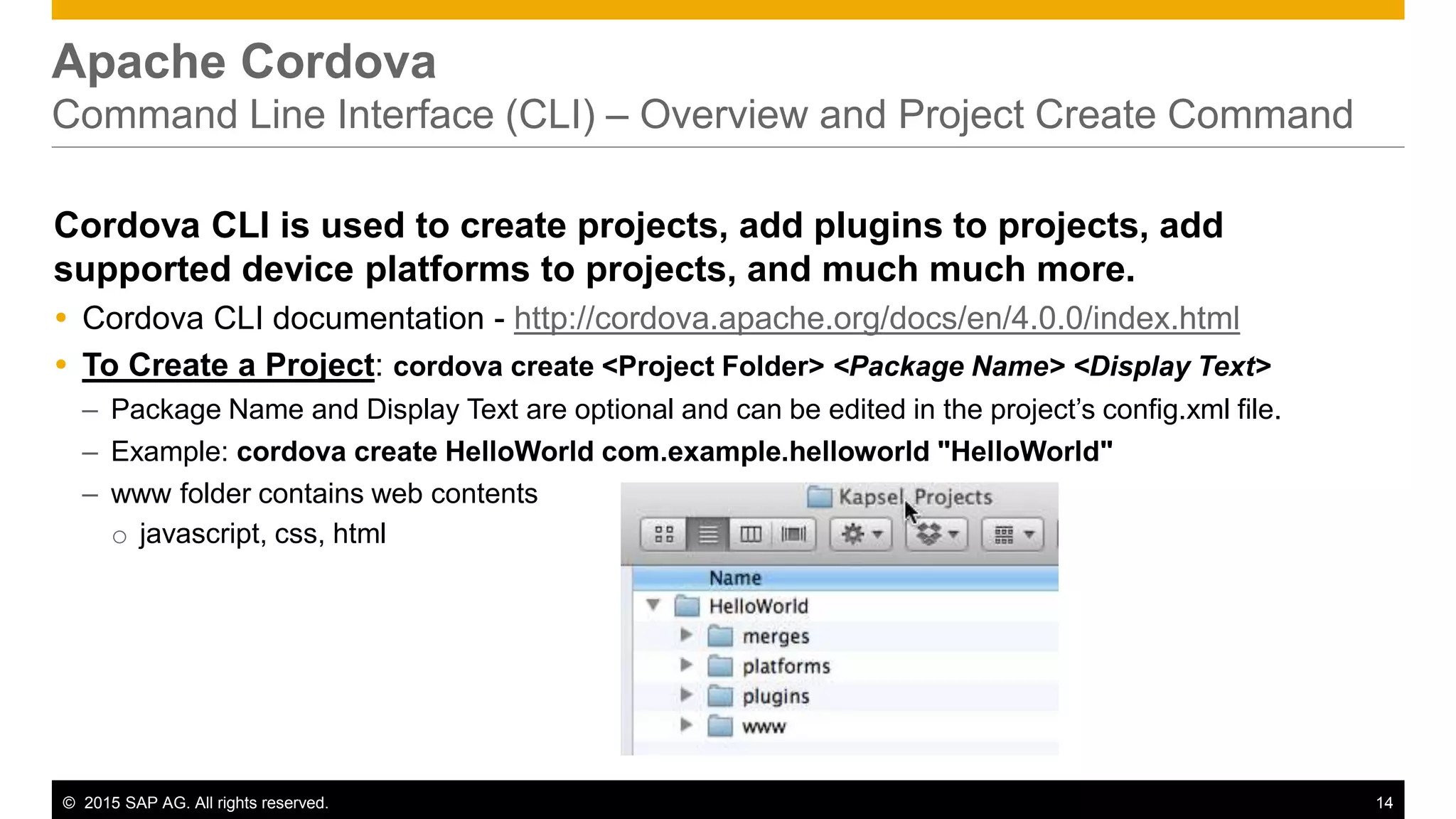Click the 'javascript, css, html' bullet
The image size is (1456, 819).
point(262,534)
